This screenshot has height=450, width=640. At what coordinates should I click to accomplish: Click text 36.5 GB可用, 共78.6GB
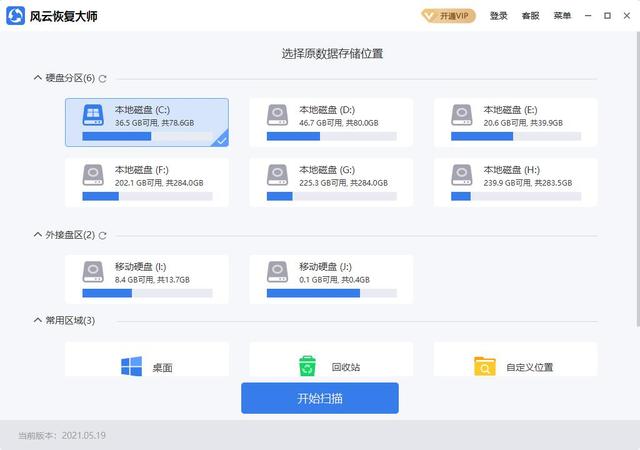(154, 123)
